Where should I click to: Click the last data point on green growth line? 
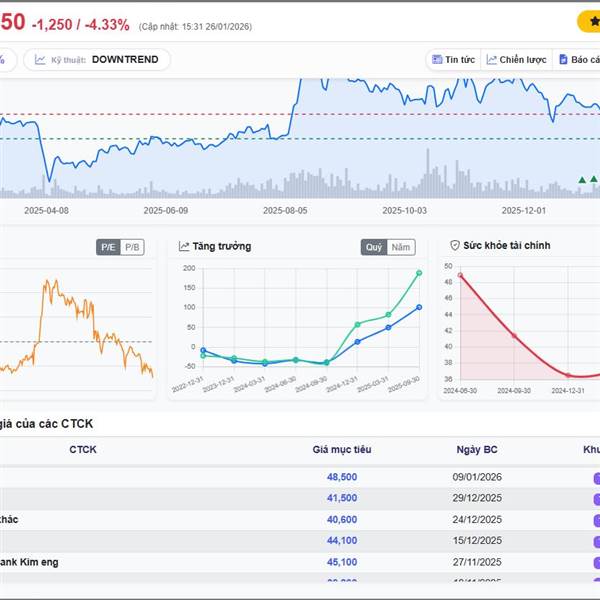[x=419, y=273]
